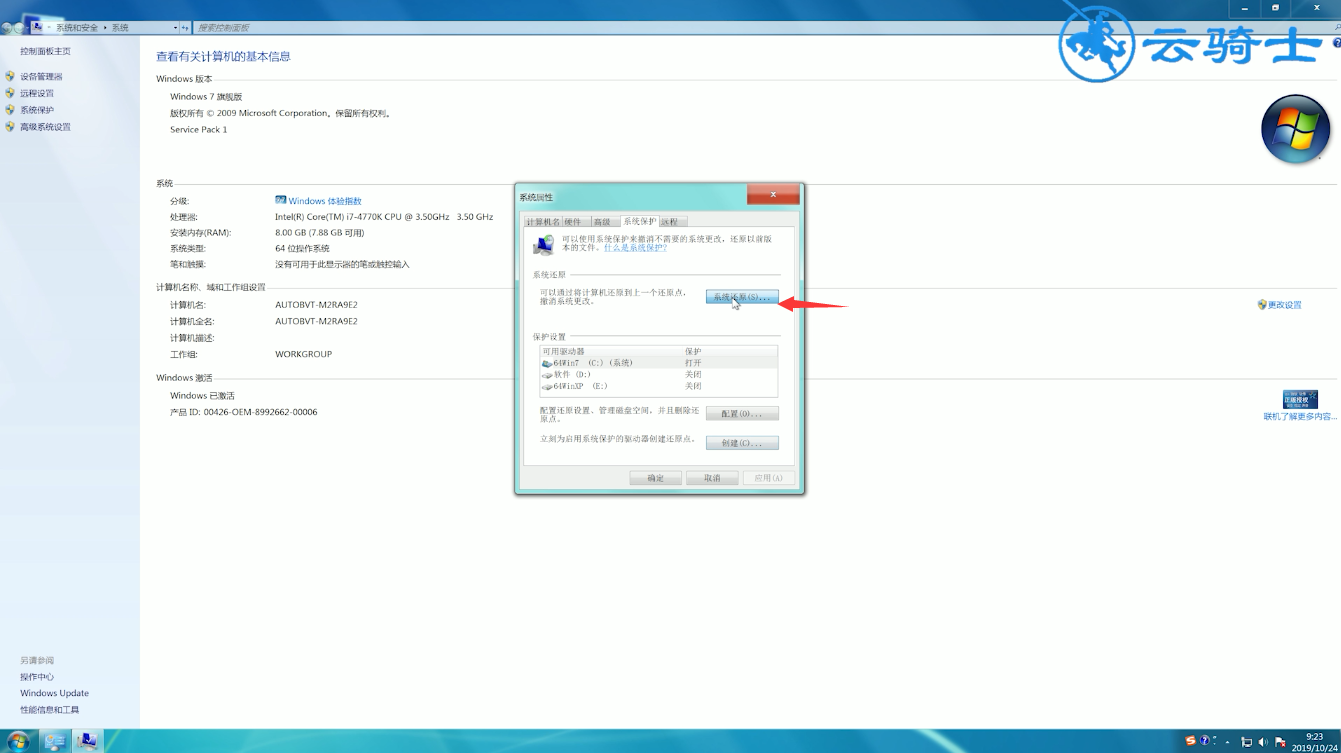Select the 系统保护 tab

coord(640,221)
